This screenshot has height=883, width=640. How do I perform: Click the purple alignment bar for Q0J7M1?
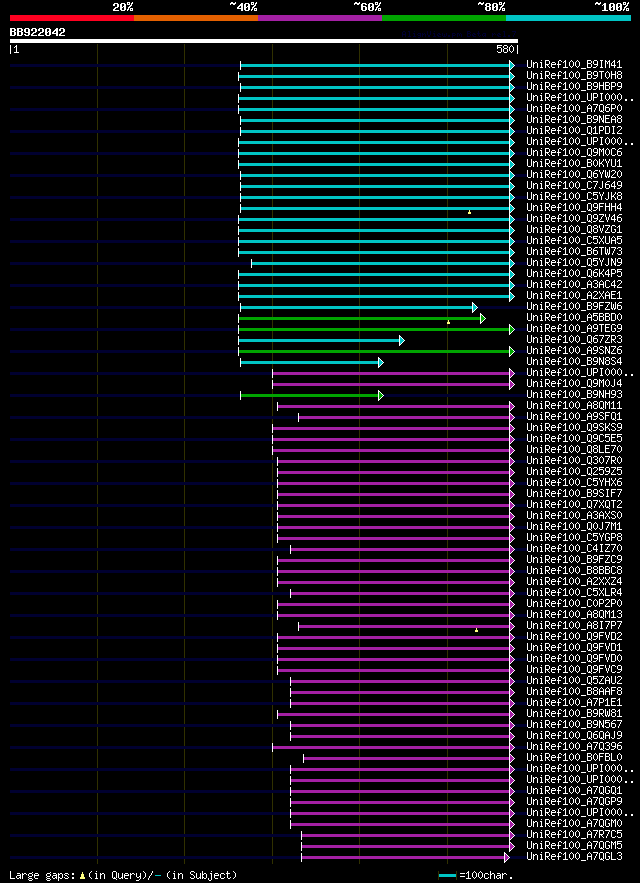(395, 528)
